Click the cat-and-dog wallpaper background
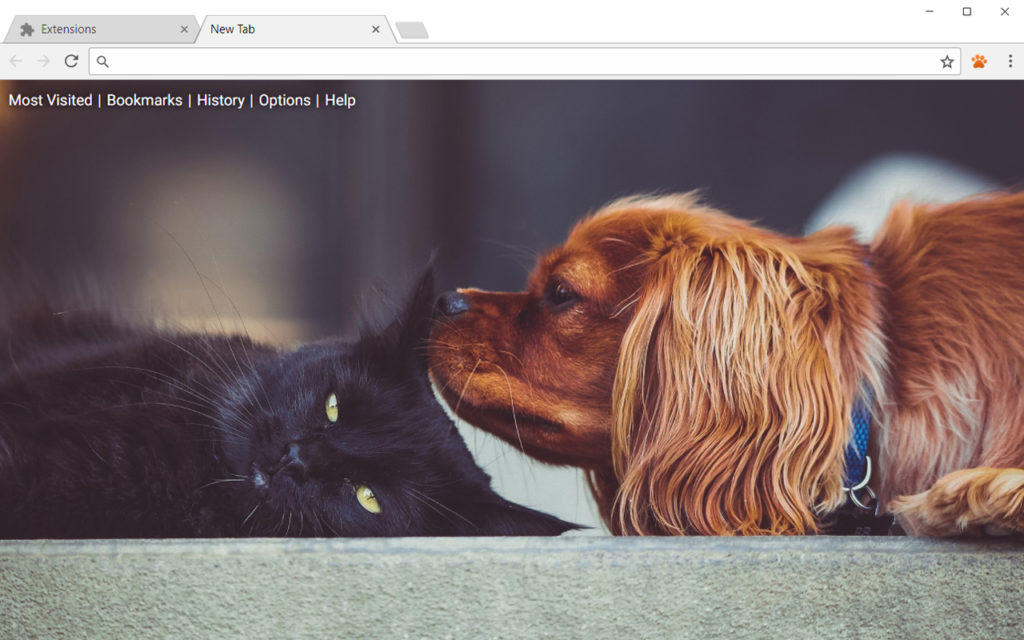This screenshot has width=1024, height=640. (x=512, y=380)
